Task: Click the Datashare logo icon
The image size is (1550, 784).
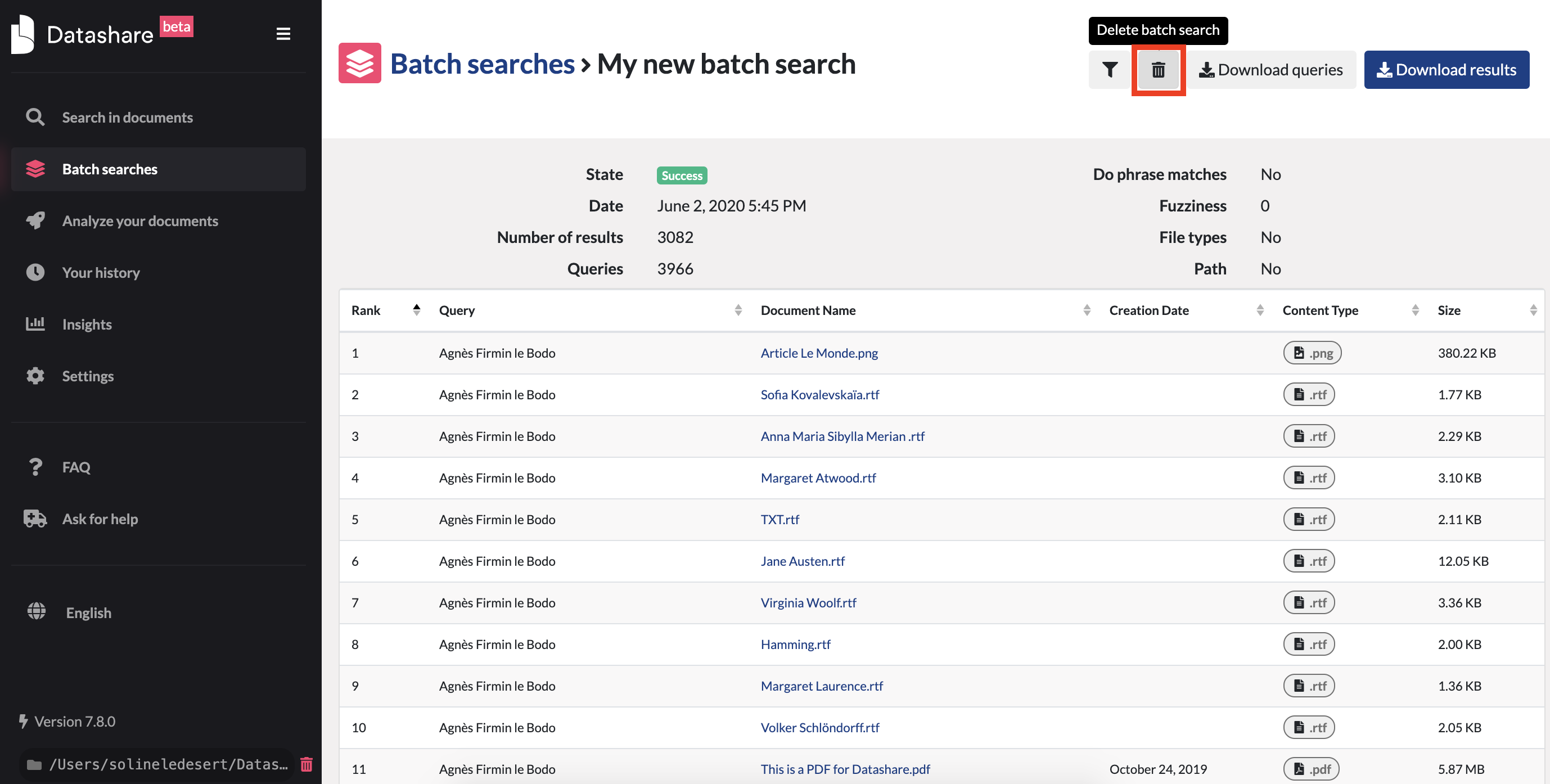Action: pos(23,34)
